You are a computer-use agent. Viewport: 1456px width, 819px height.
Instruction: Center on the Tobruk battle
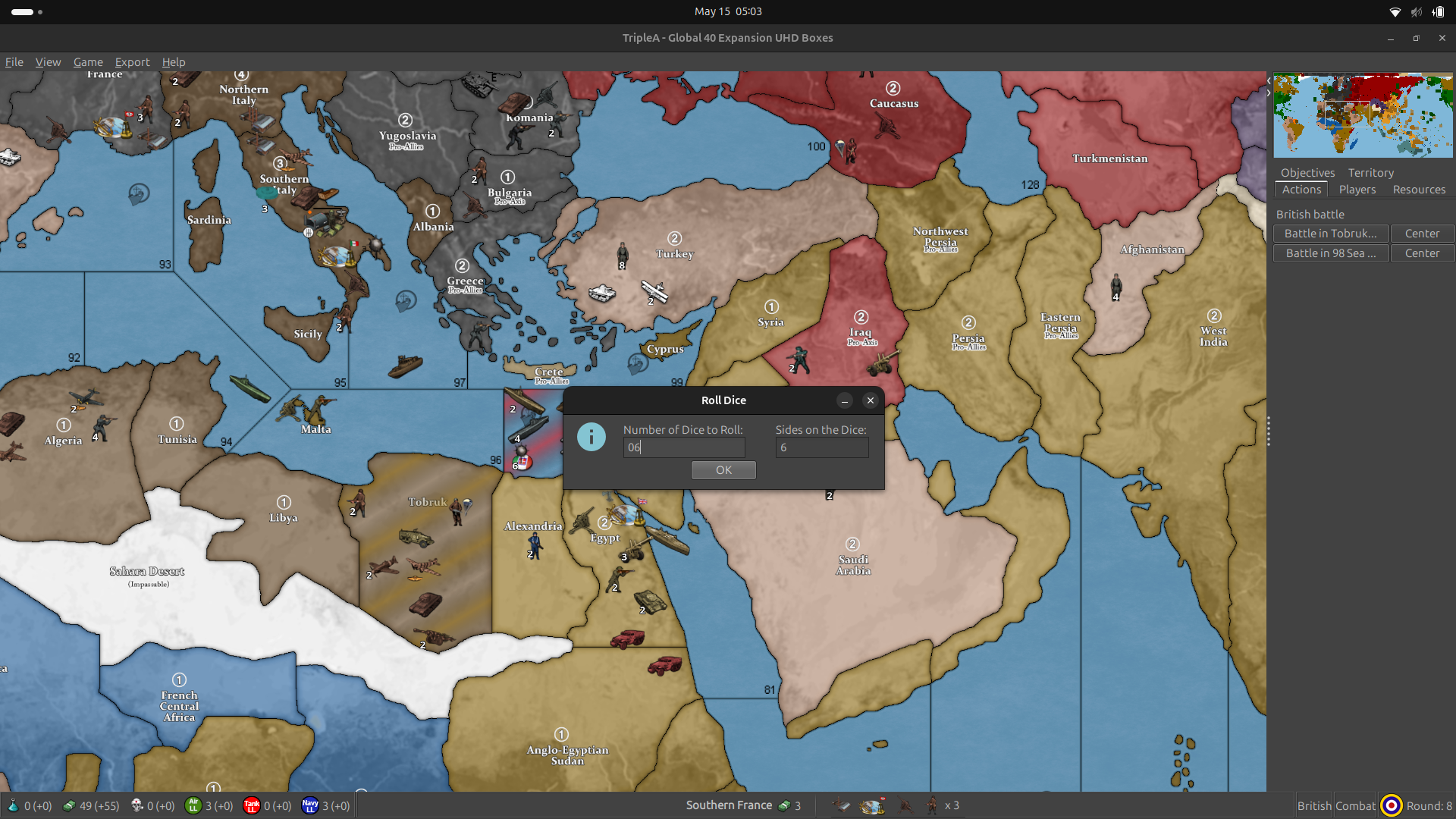pyautogui.click(x=1422, y=234)
